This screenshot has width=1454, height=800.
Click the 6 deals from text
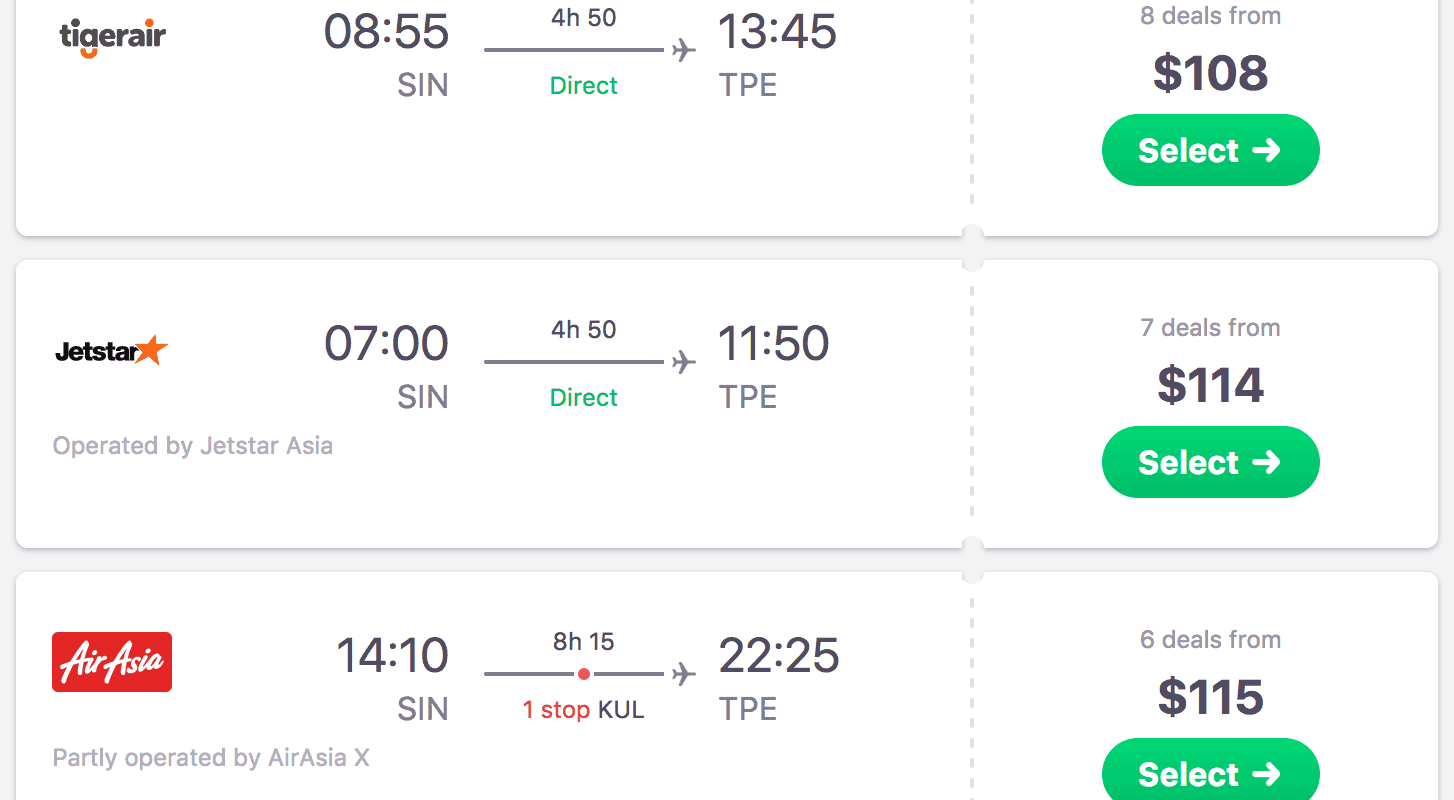pos(1210,640)
